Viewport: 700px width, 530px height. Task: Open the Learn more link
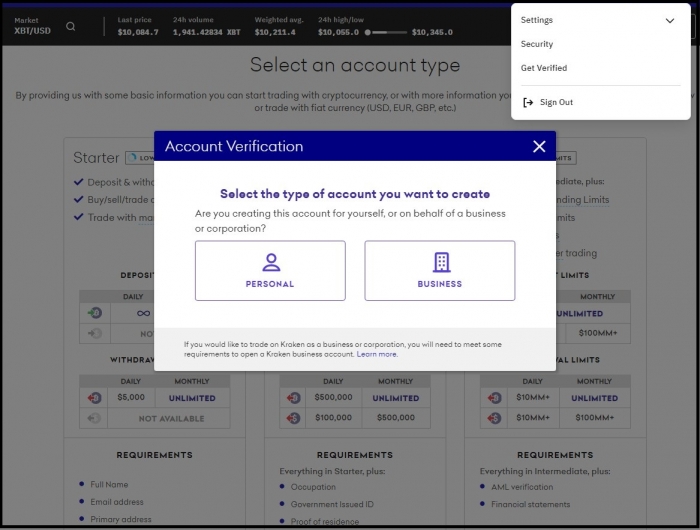pyautogui.click(x=376, y=354)
